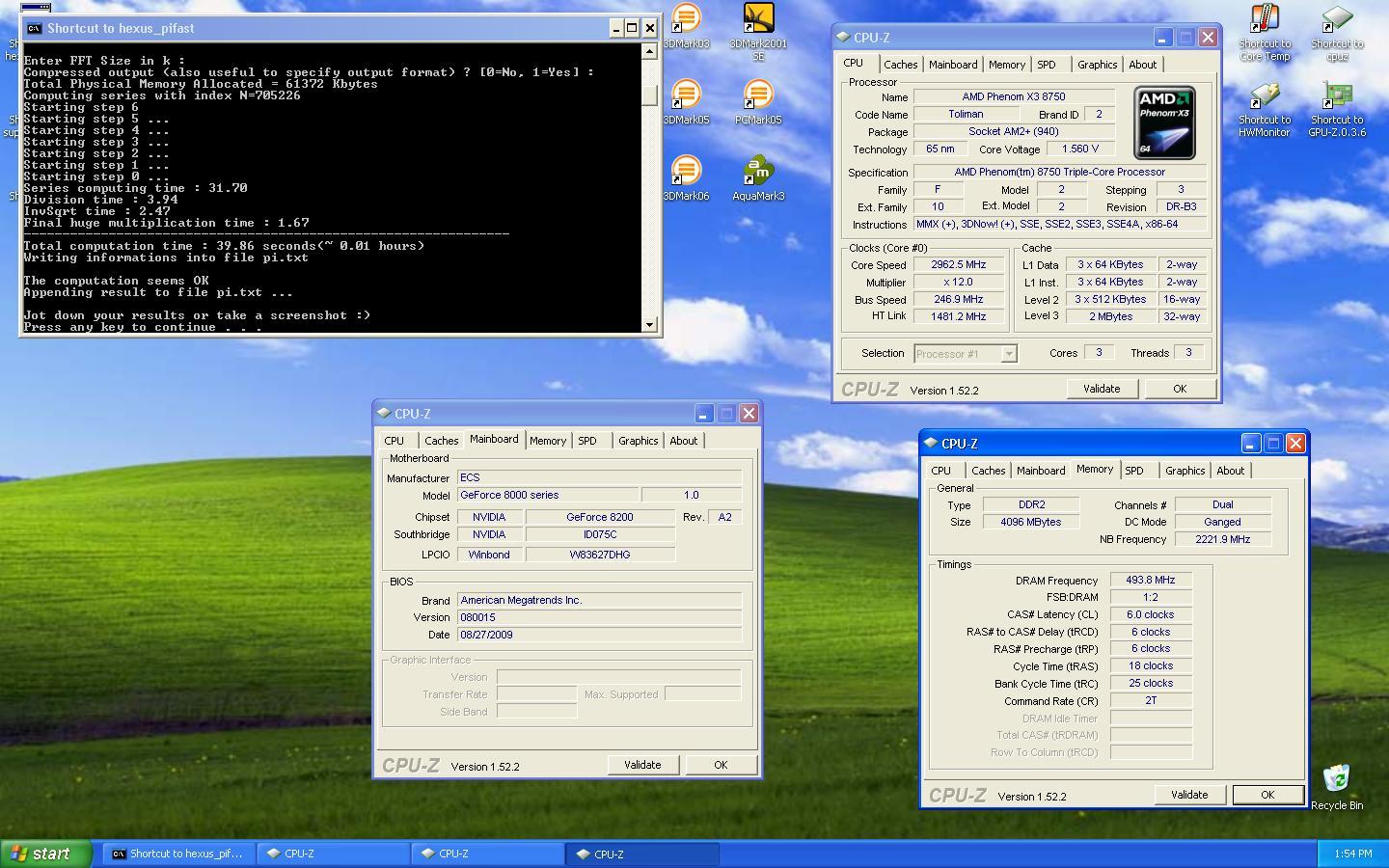1389x868 pixels.
Task: Click Validate in the Memory window
Action: pos(1189,795)
